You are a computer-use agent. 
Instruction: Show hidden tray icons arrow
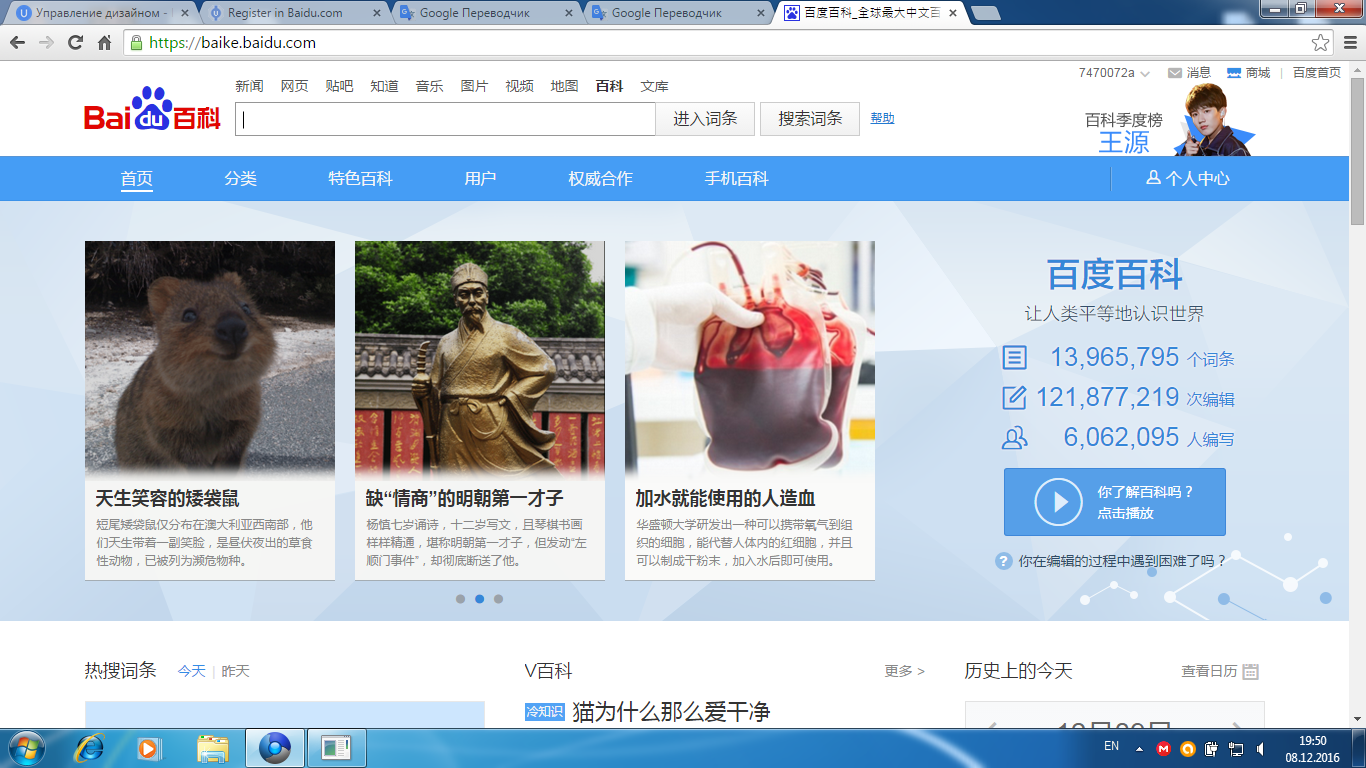(1138, 748)
